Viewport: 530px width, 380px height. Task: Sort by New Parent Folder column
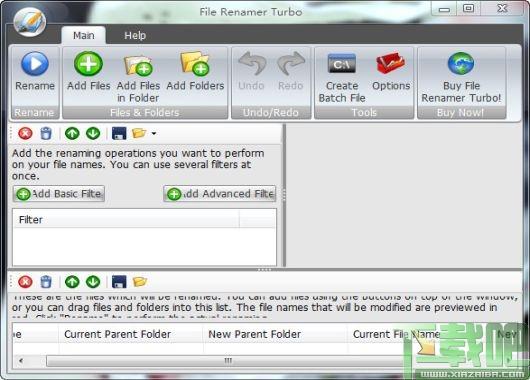point(275,334)
